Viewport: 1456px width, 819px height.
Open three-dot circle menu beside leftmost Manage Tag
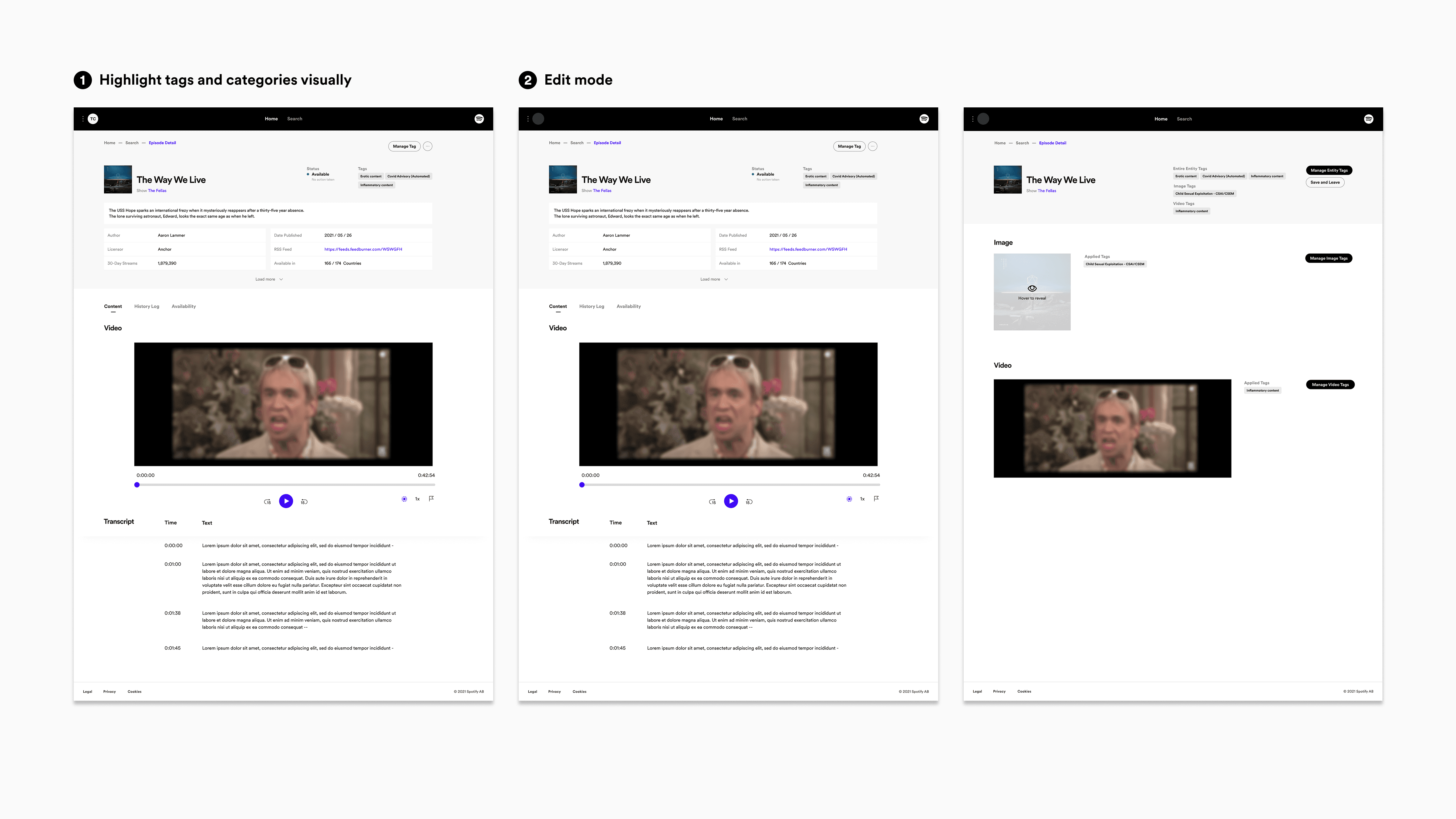(428, 147)
